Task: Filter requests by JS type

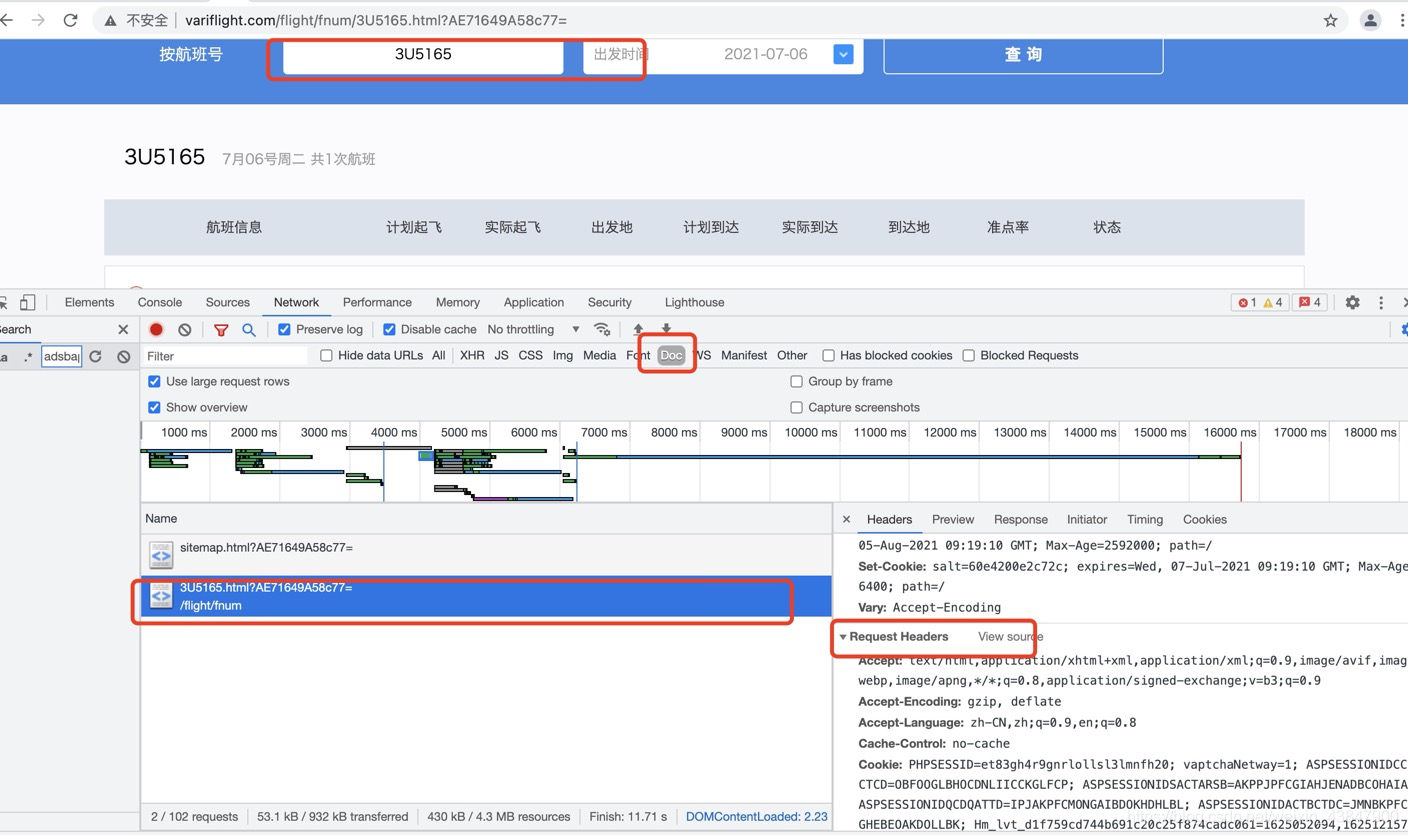Action: pyautogui.click(x=501, y=355)
